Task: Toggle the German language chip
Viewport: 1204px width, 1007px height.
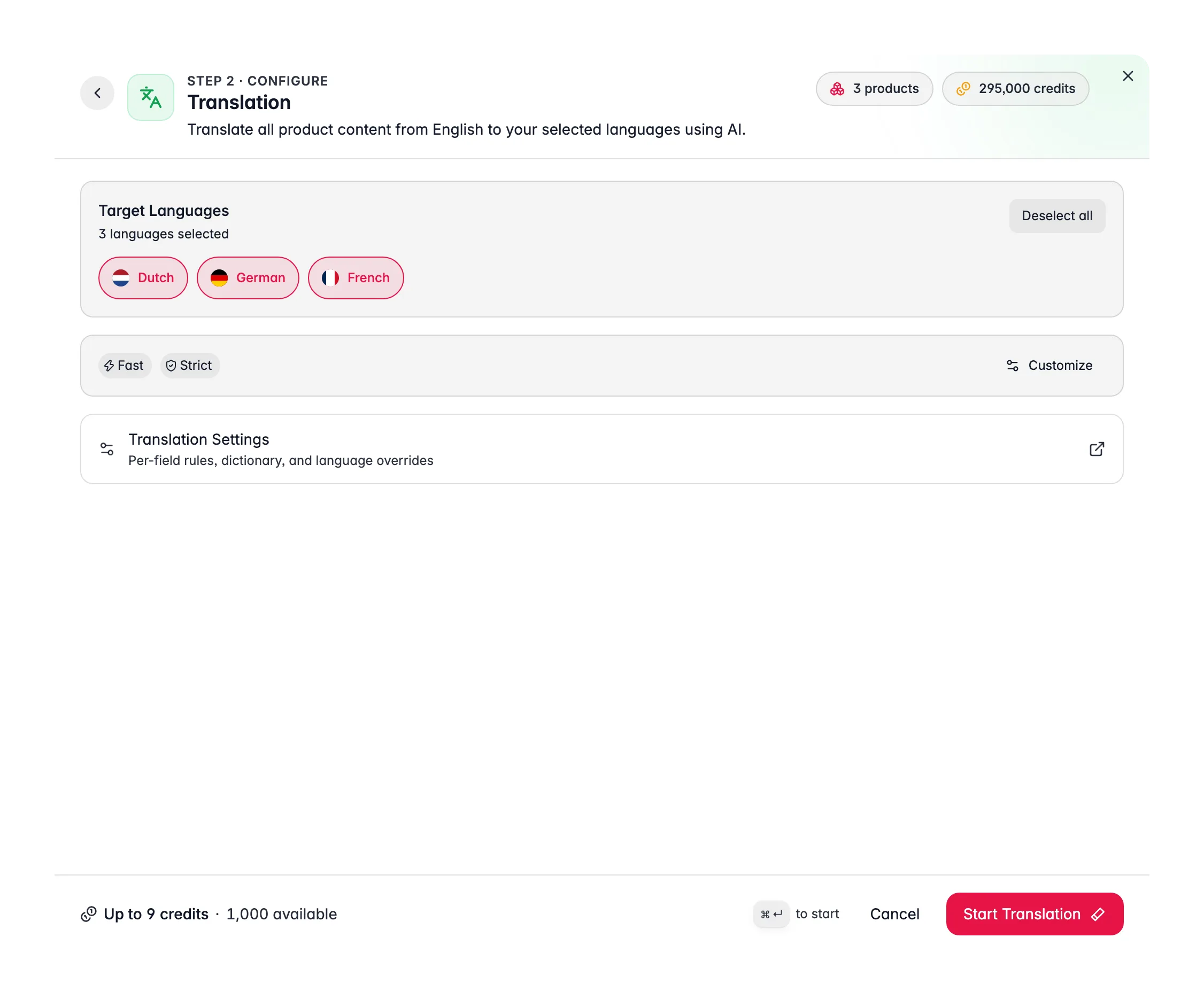Action: coord(248,278)
